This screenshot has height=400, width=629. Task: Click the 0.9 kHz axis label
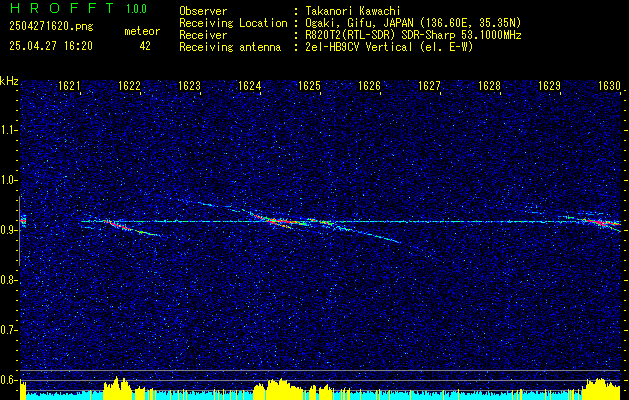[8, 230]
